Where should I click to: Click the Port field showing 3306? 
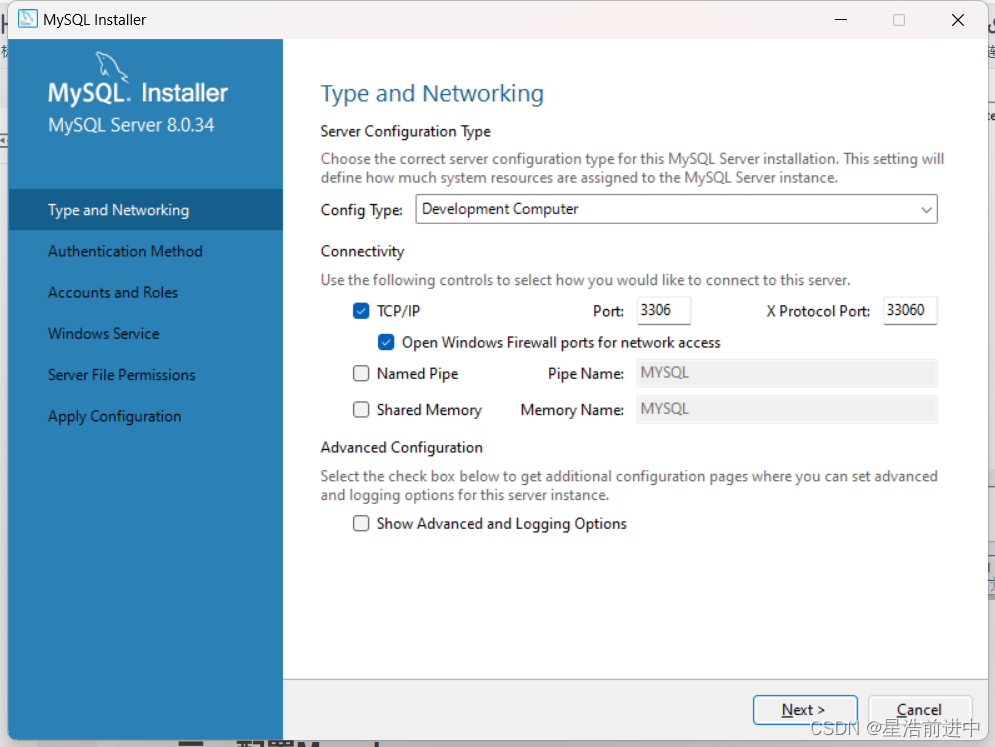coord(664,310)
